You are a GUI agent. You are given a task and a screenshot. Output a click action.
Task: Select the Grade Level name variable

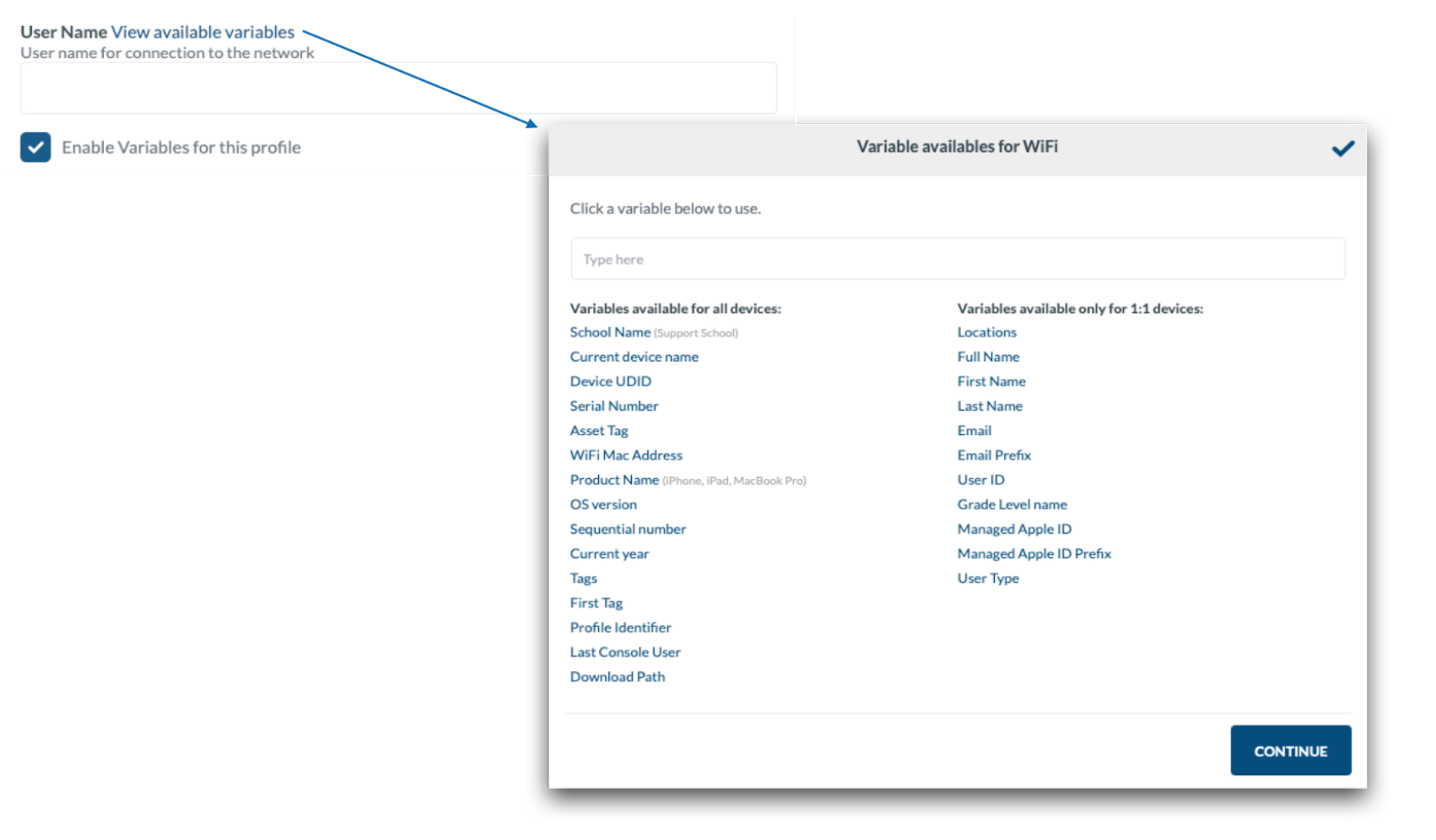point(1012,504)
